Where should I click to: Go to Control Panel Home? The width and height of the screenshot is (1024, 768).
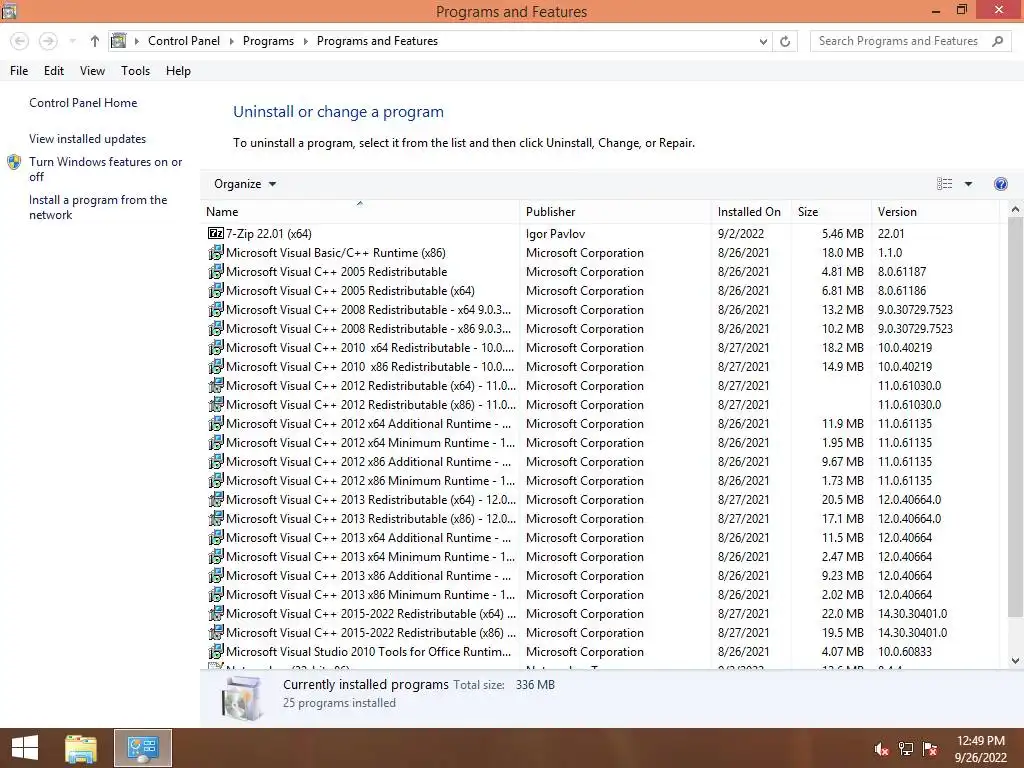pos(83,103)
